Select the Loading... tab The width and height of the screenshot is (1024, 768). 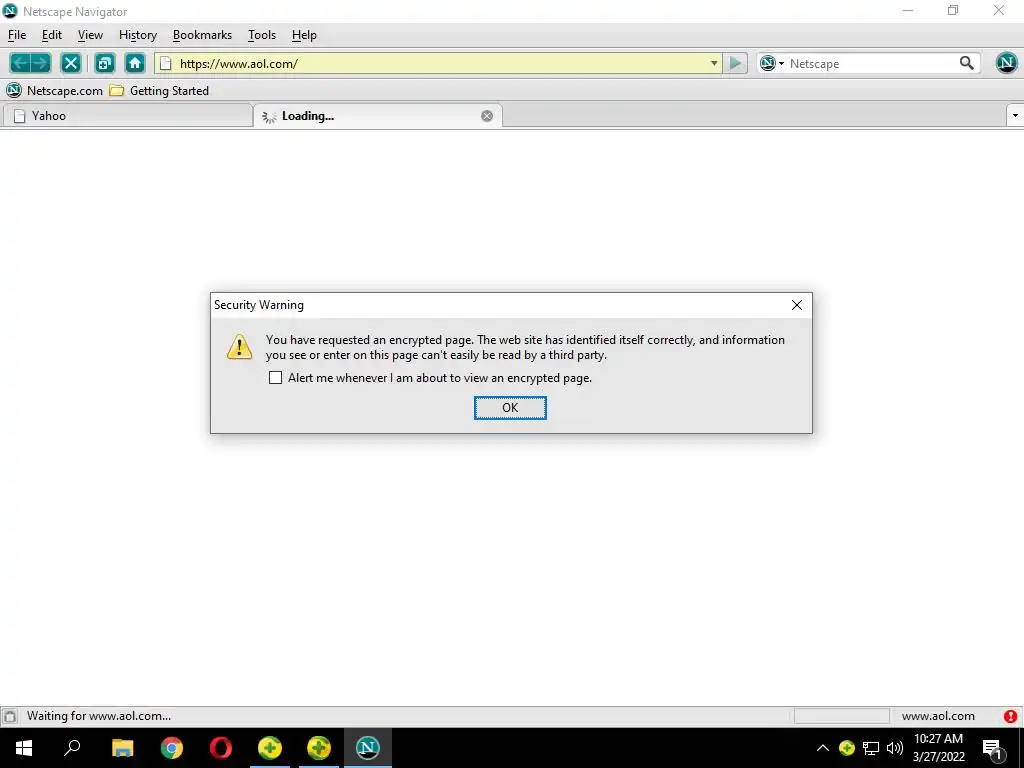coord(377,116)
